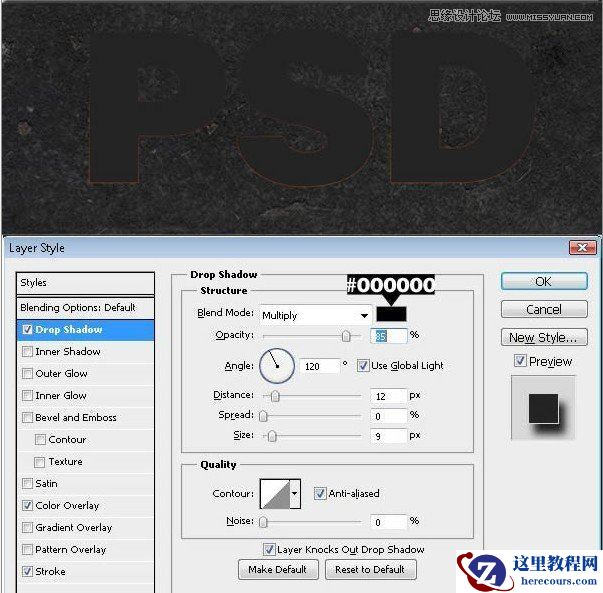Enable the Satin checkbox
This screenshot has width=603, height=593.
[x=27, y=483]
